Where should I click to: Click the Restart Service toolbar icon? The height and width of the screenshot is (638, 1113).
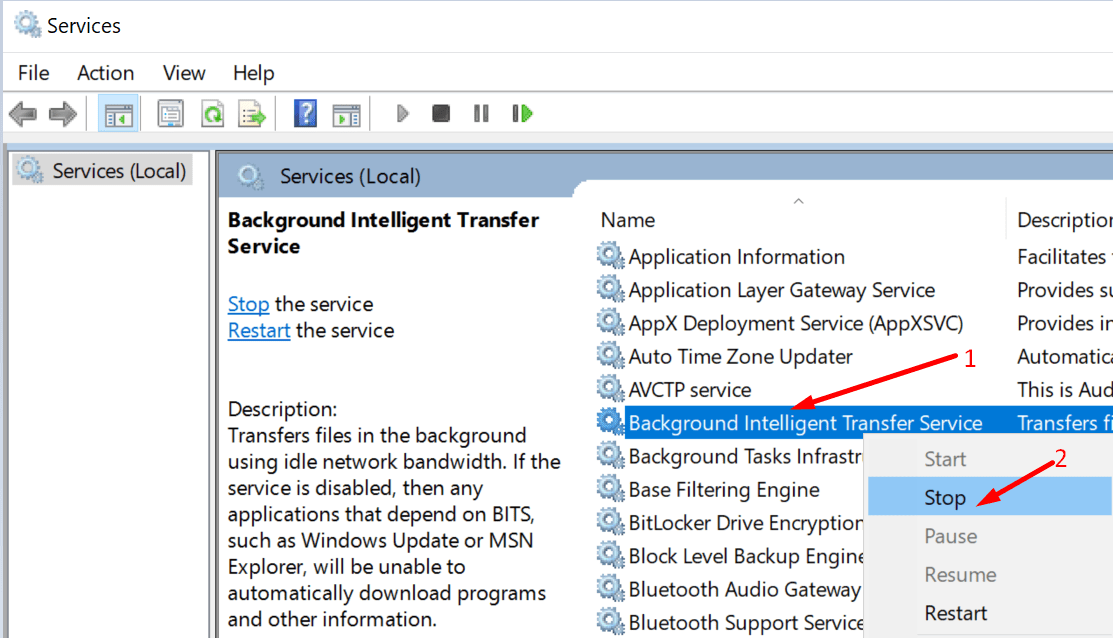click(x=522, y=114)
